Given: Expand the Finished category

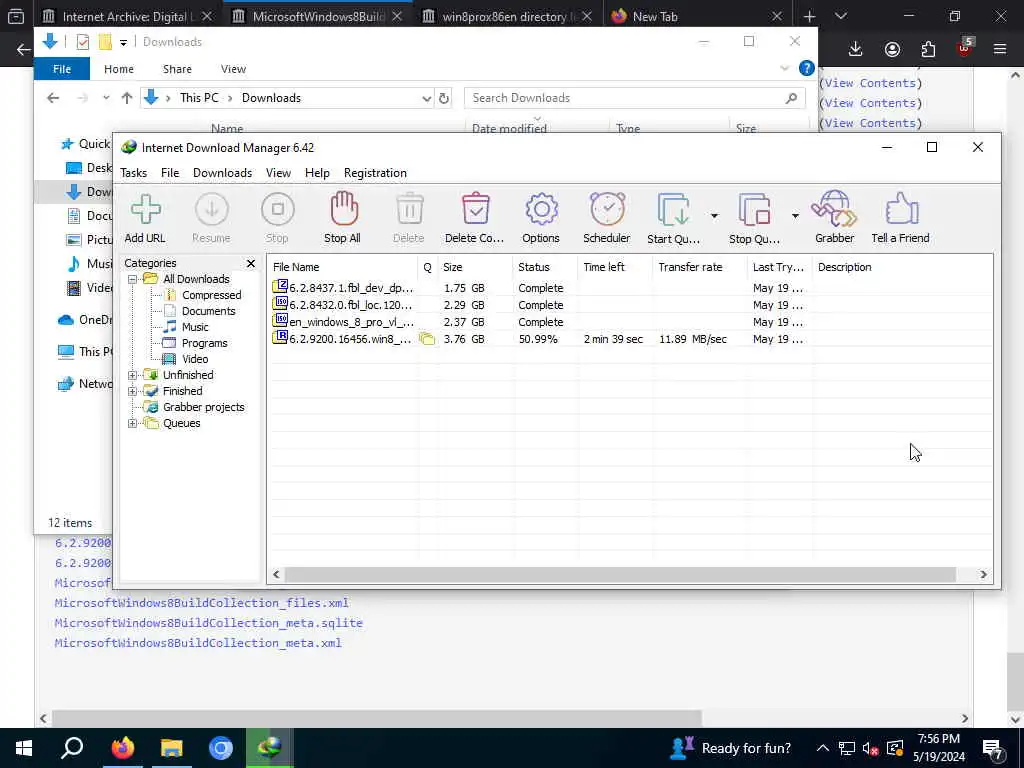Looking at the screenshot, I should point(133,391).
